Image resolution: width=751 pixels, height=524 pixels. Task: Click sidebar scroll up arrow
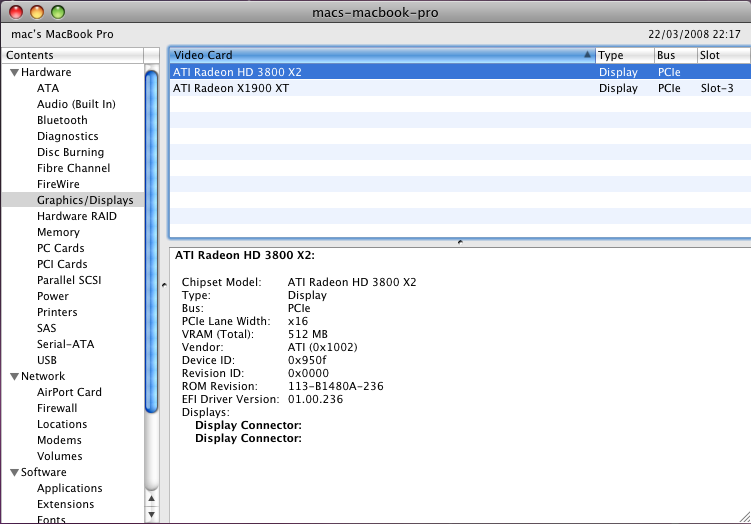pos(151,499)
